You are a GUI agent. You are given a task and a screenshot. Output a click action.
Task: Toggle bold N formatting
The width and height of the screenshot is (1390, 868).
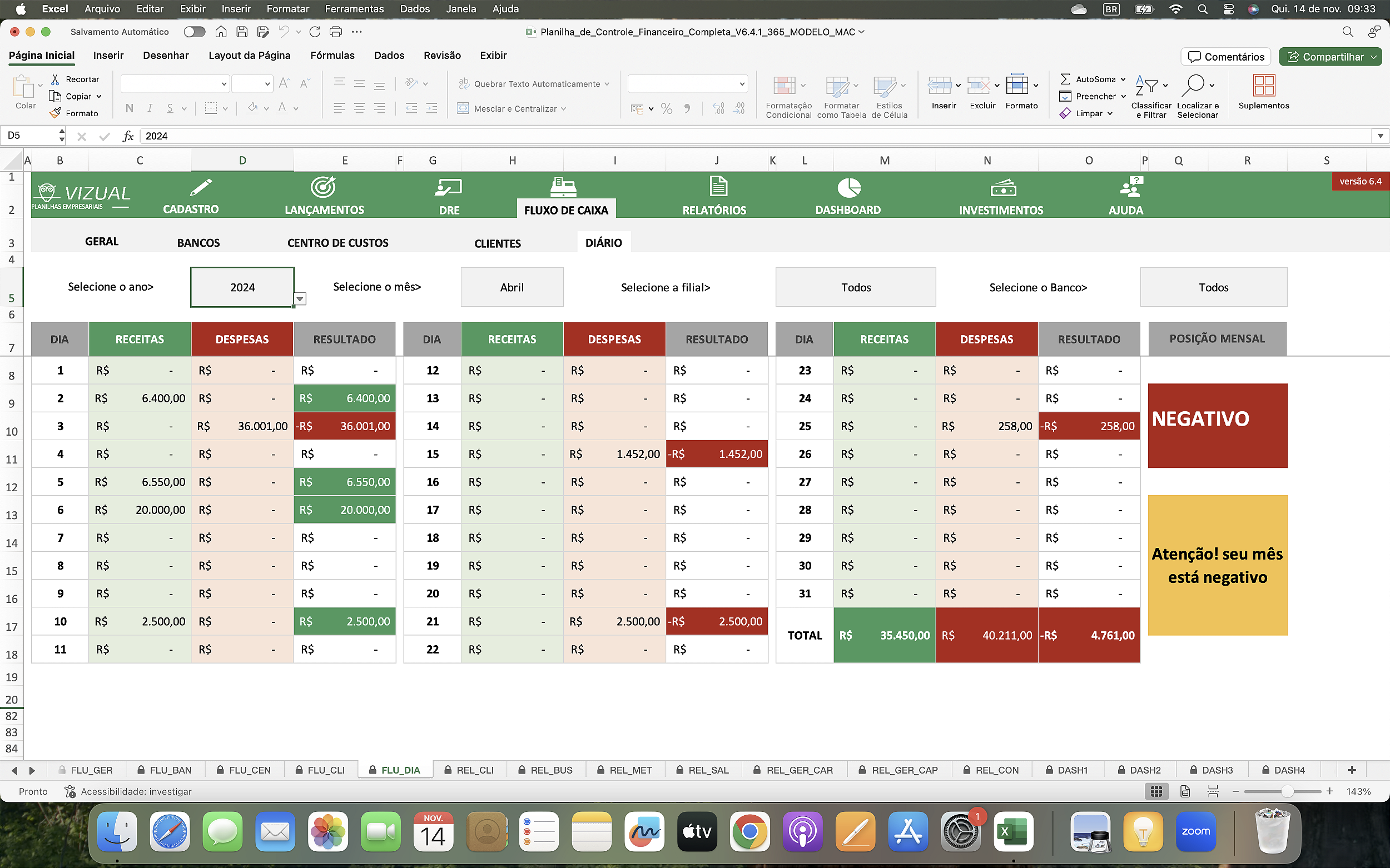point(130,108)
